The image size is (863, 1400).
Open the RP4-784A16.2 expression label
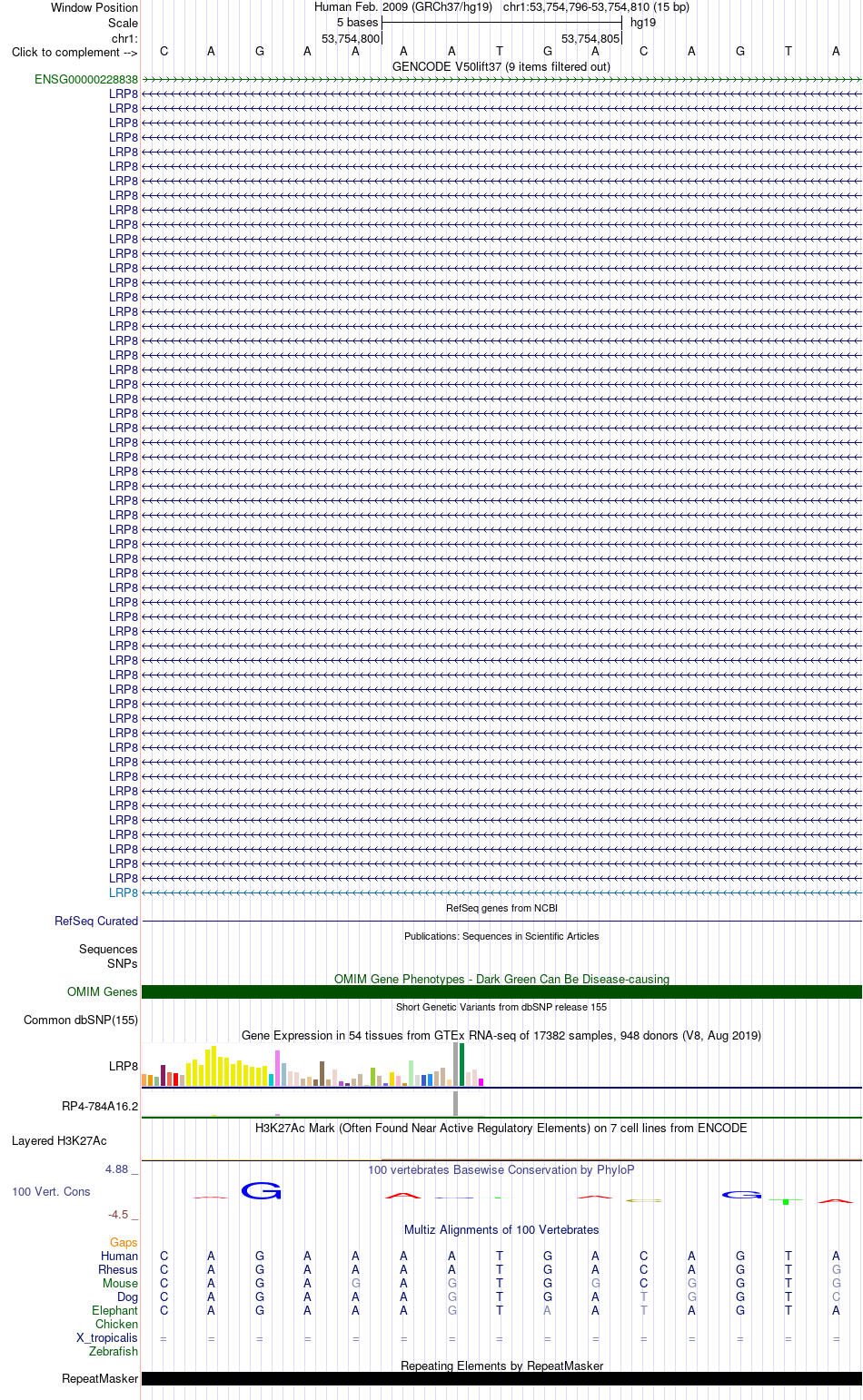tap(100, 1106)
